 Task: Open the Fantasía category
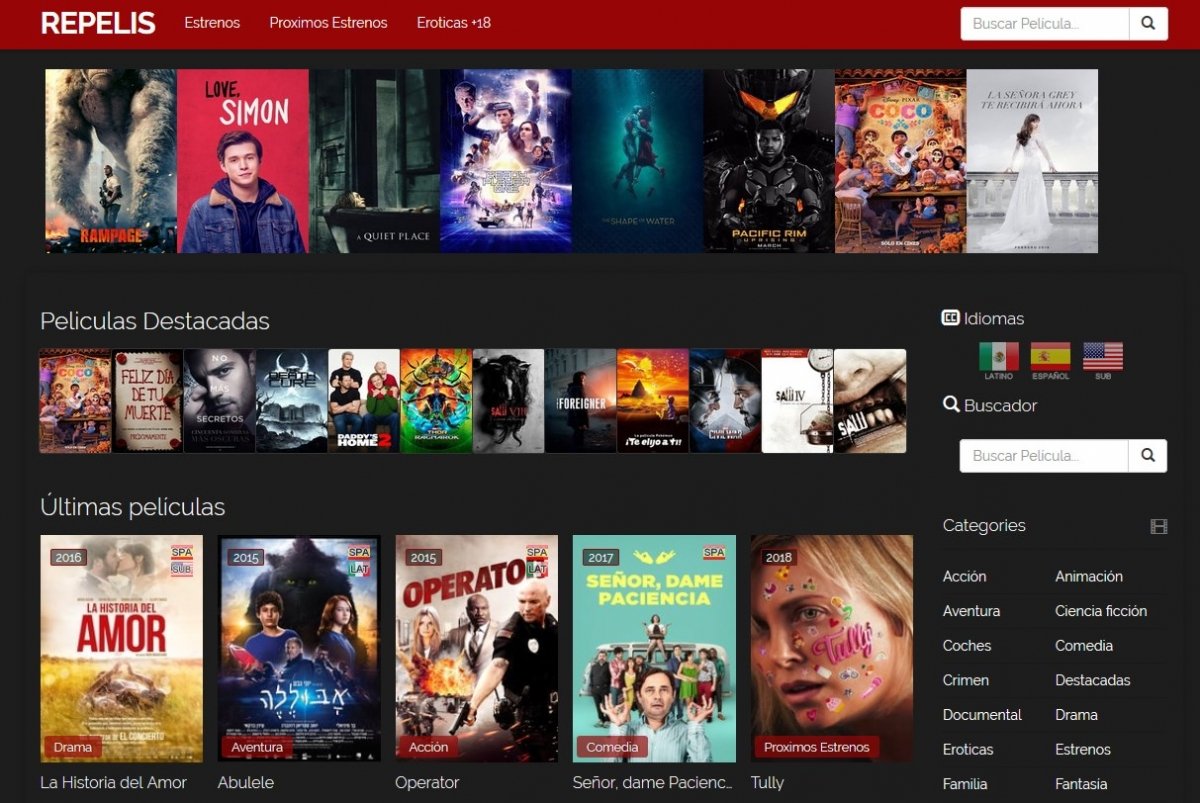[1081, 784]
